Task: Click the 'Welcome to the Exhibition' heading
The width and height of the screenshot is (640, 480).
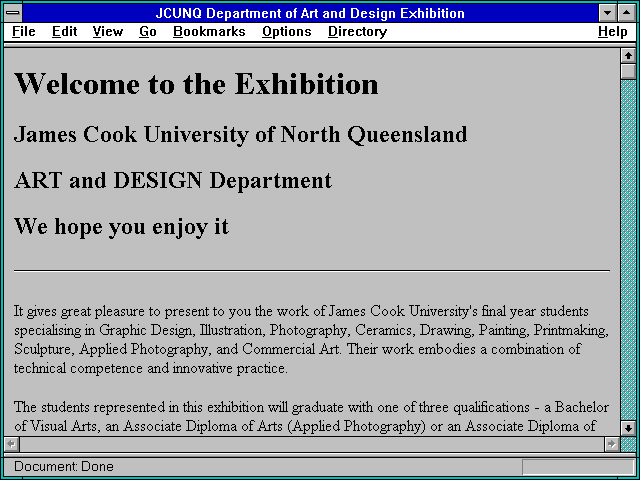Action: [x=196, y=84]
